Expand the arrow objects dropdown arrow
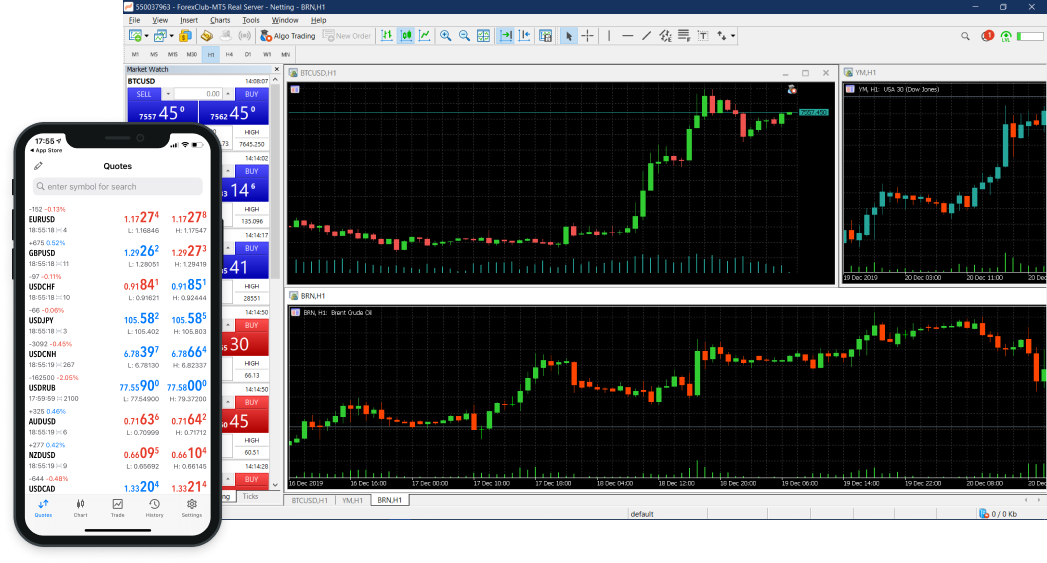The height and width of the screenshot is (563, 1047). pyautogui.click(x=732, y=36)
